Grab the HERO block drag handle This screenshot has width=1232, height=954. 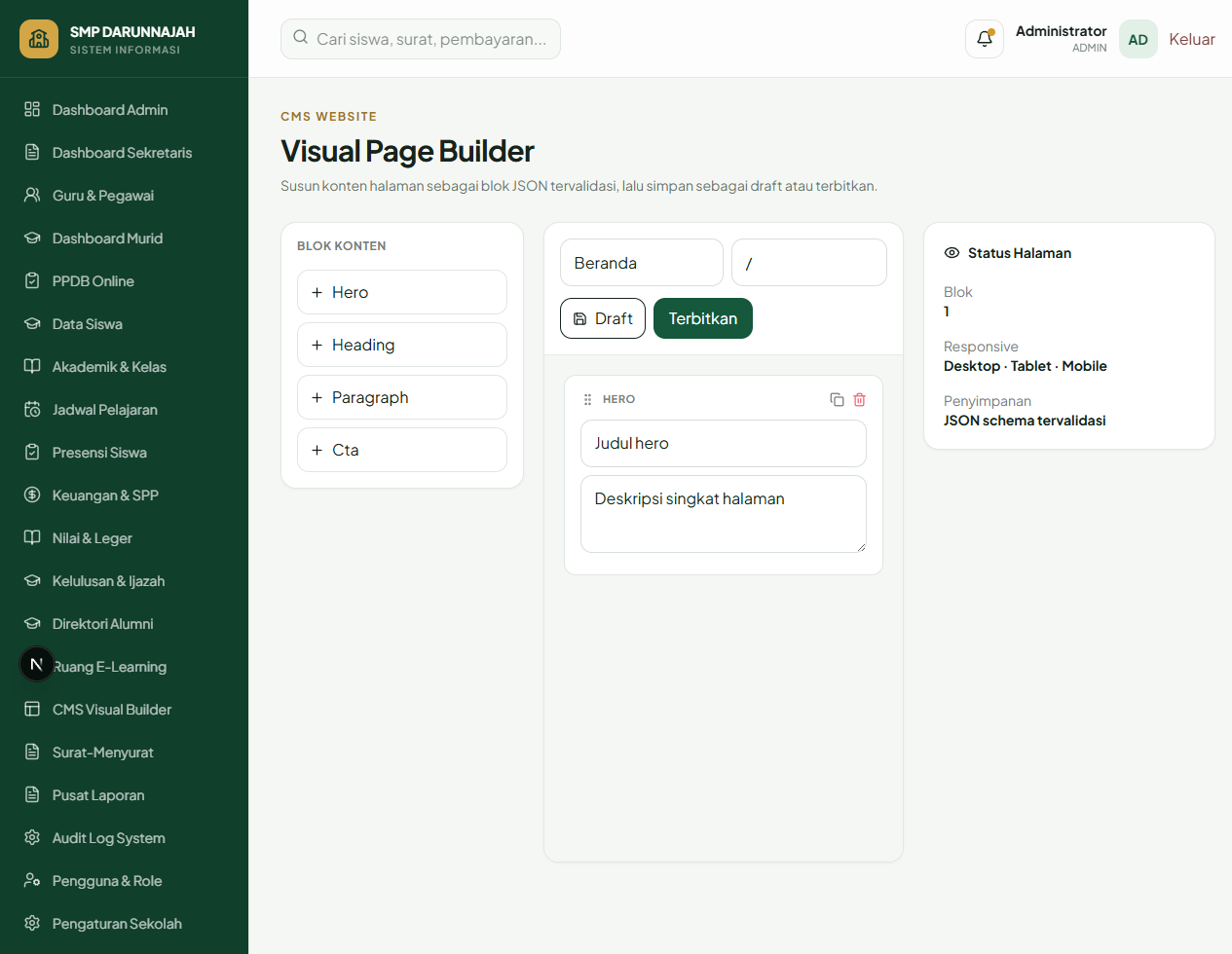coord(587,399)
